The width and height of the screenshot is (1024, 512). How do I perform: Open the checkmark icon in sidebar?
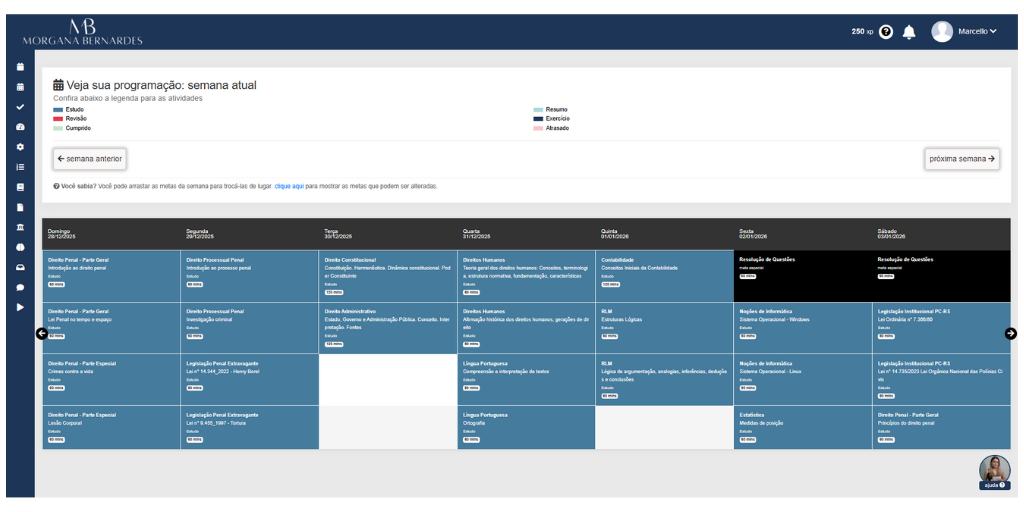[x=20, y=106]
